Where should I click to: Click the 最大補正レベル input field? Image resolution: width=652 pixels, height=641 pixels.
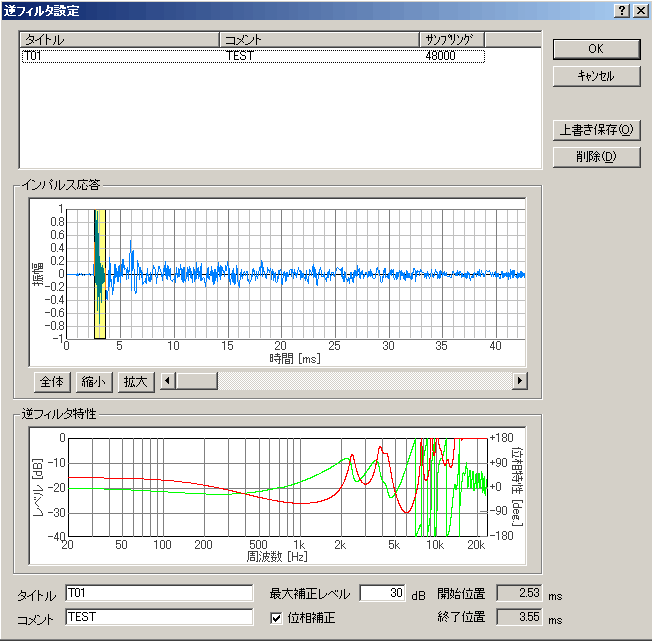tap(383, 593)
